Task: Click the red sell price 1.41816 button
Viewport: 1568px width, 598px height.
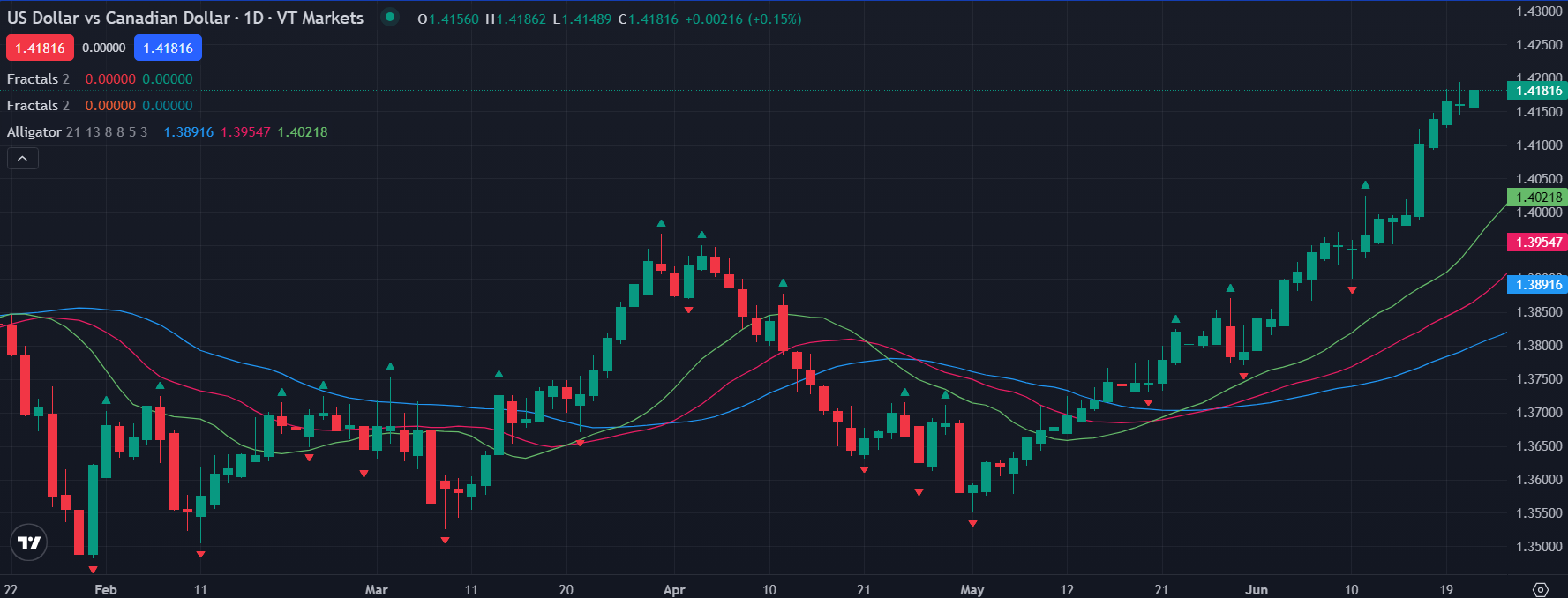Action: pos(40,49)
